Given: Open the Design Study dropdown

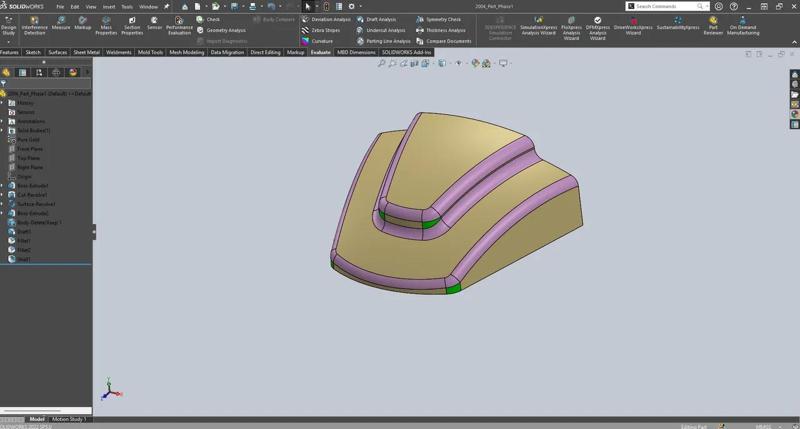Looking at the screenshot, I should point(9,39).
